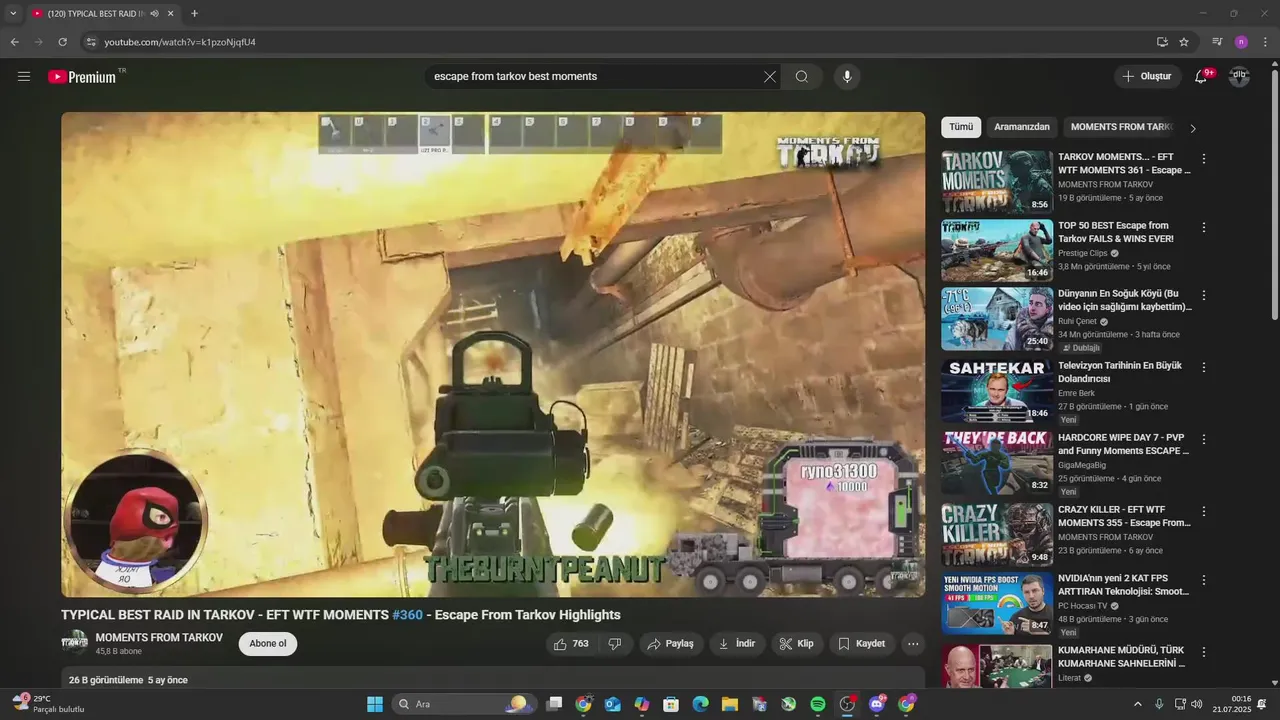Image resolution: width=1280 pixels, height=720 pixels.
Task: Mute tab via speaker icon on tab
Action: tap(154, 14)
